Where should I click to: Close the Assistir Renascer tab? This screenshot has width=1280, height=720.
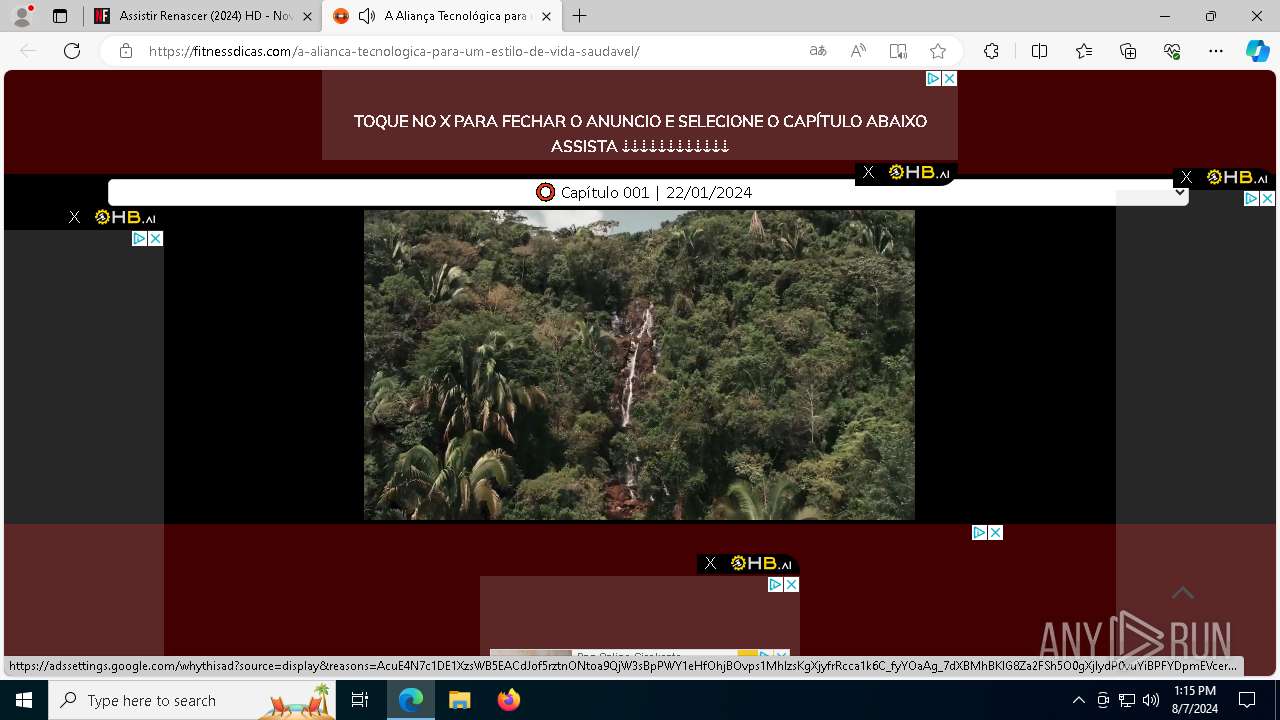307,16
